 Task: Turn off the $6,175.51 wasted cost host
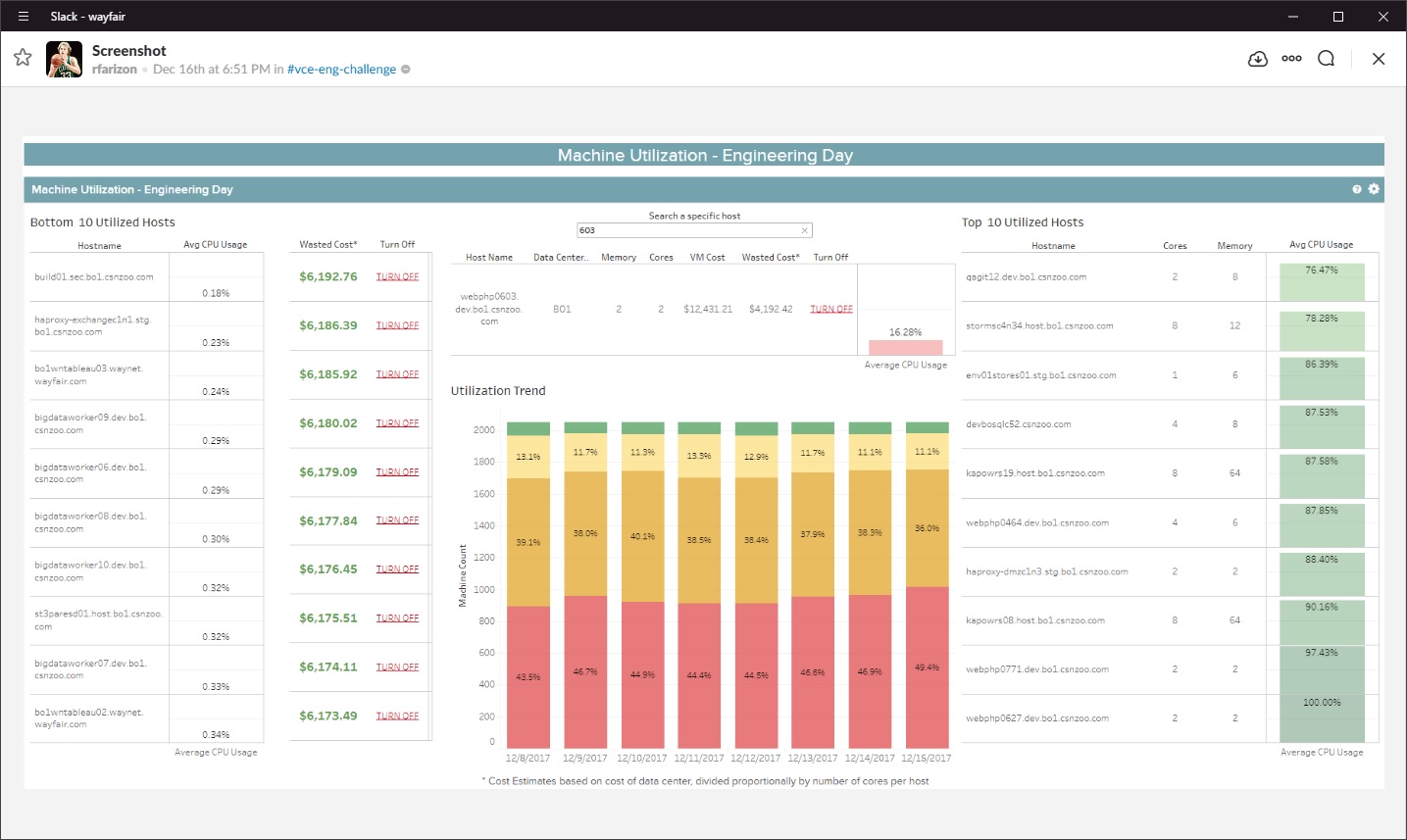(x=397, y=618)
